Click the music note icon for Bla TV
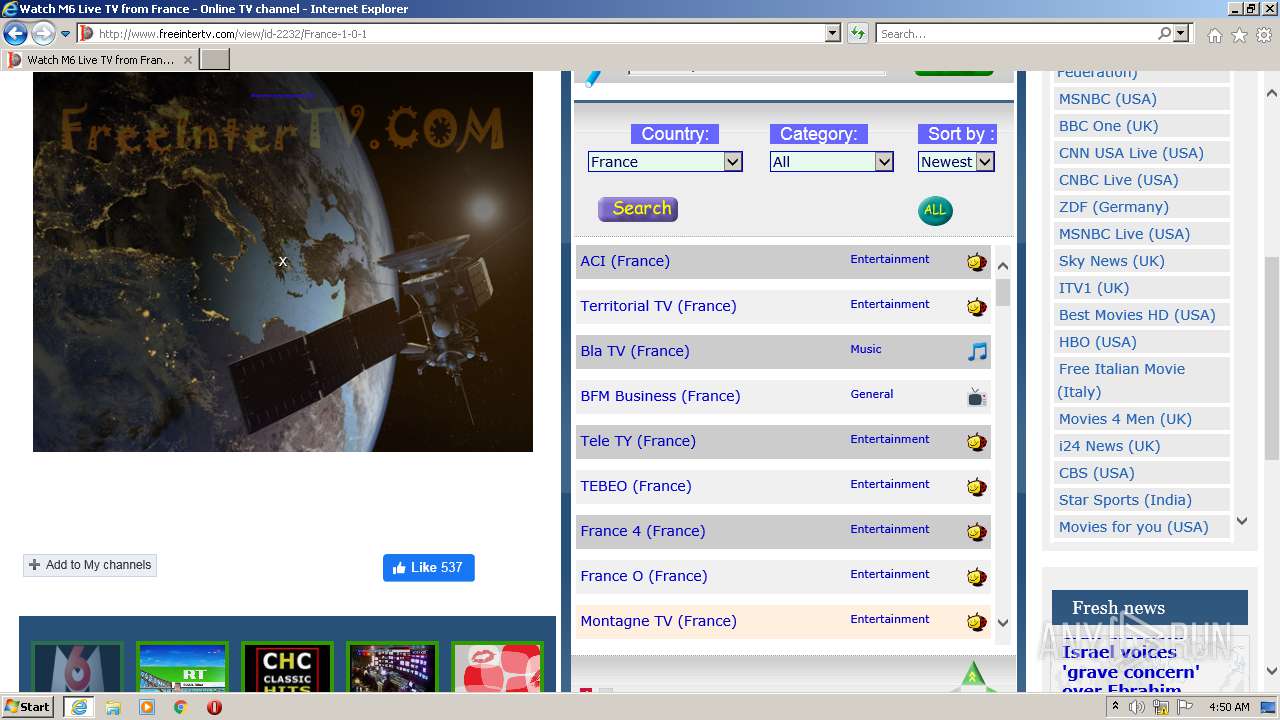The width and height of the screenshot is (1280, 720). coord(977,351)
